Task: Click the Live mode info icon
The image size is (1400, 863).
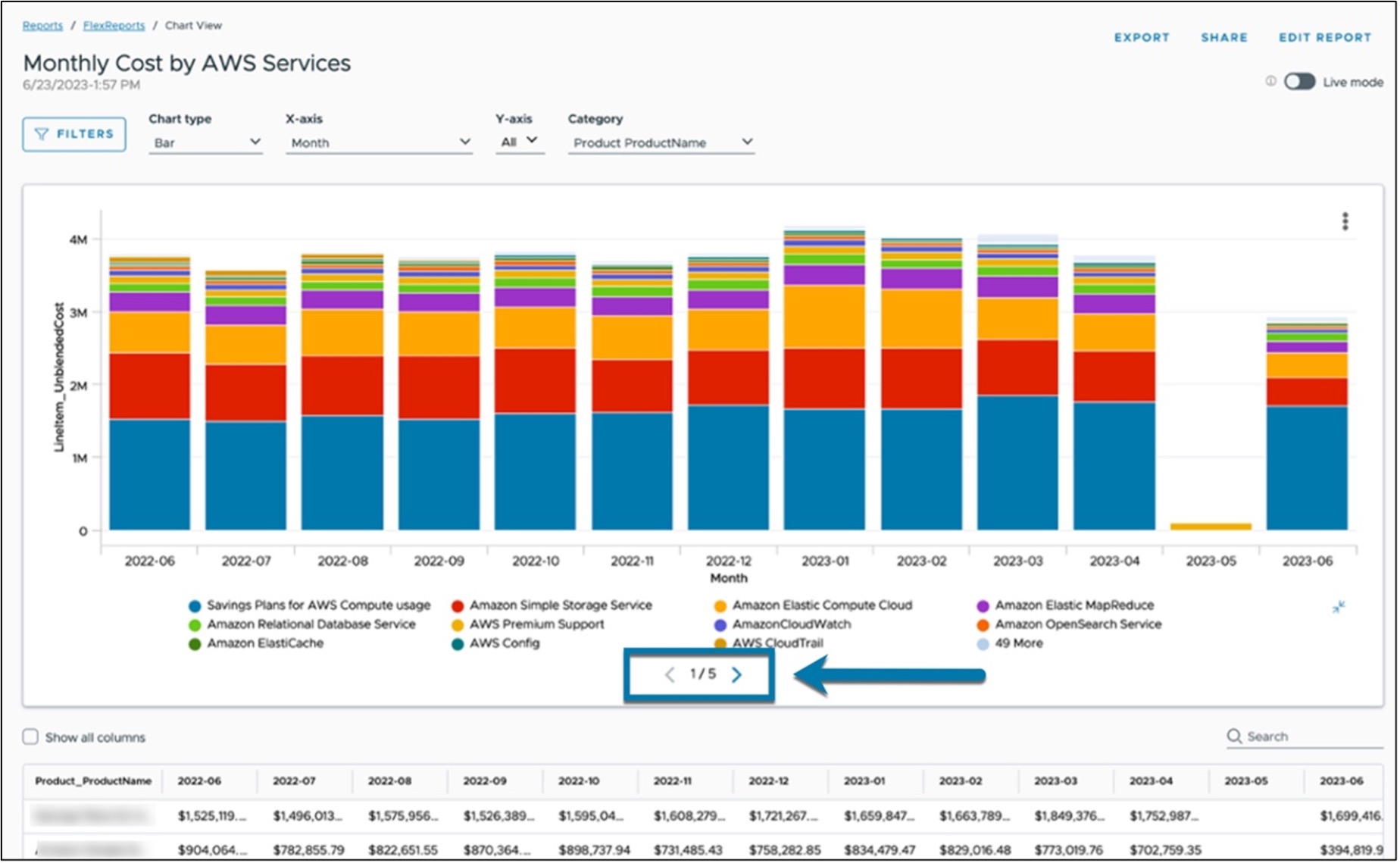Action: (1270, 82)
